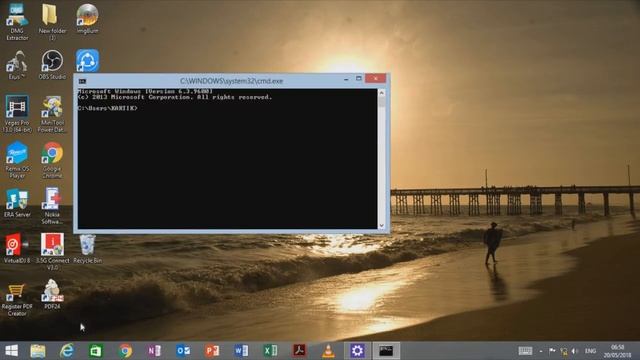Select the ImgBurn disc icon
This screenshot has height=360, width=640.
tap(87, 18)
